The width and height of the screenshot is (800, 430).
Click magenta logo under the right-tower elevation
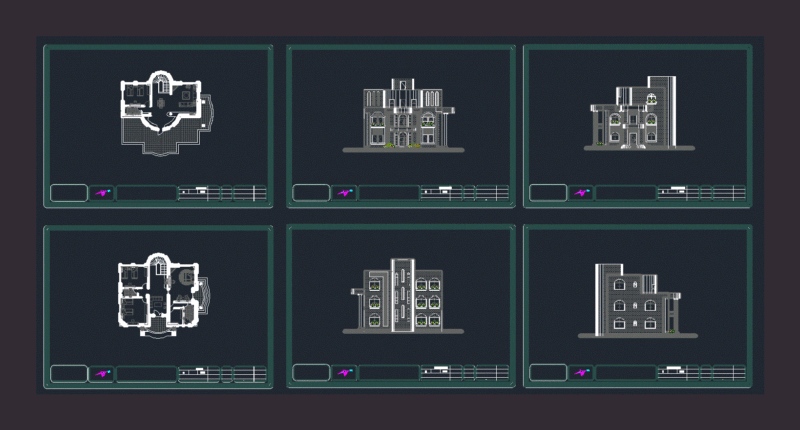coord(581,193)
